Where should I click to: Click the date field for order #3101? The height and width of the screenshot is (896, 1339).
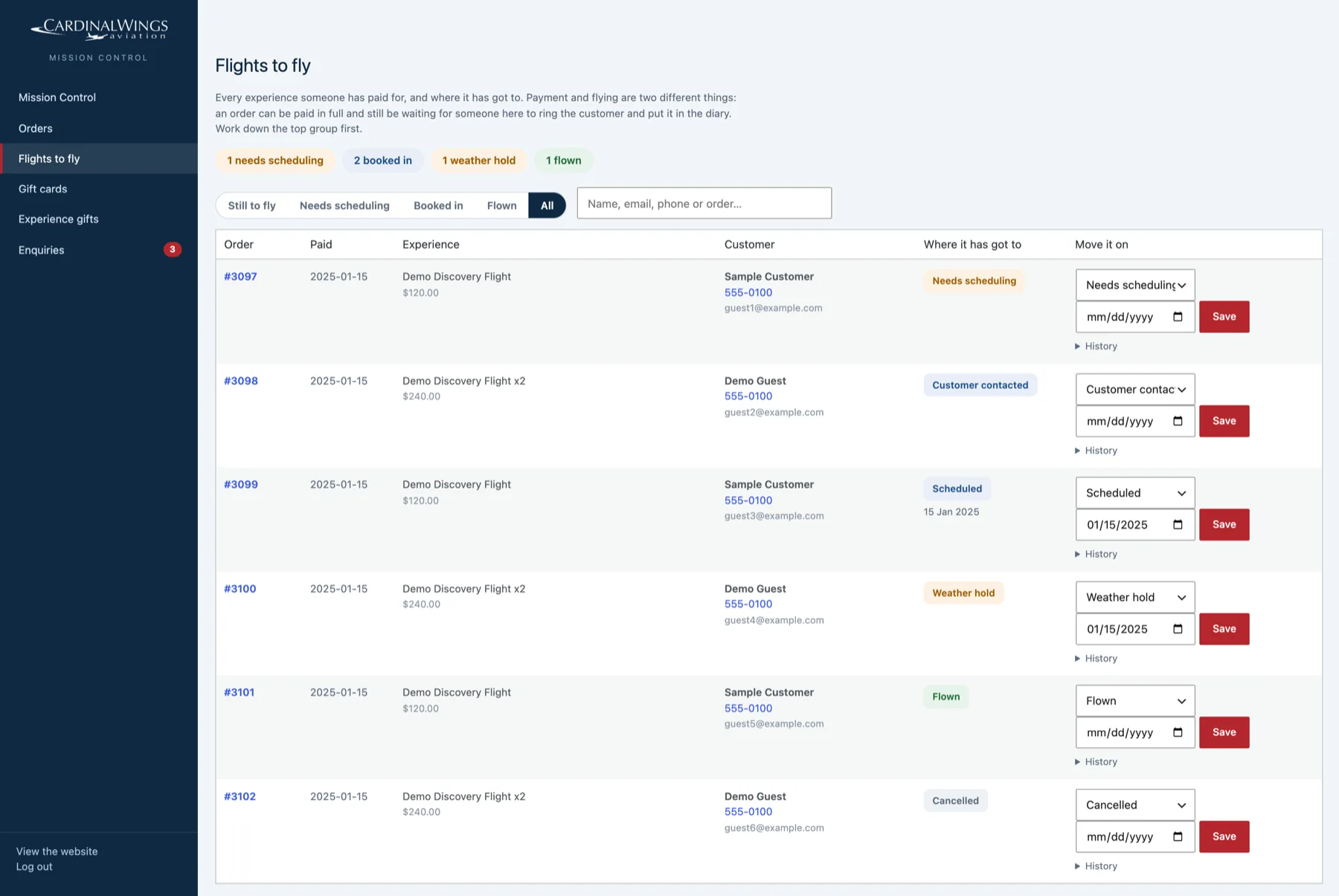point(1135,732)
